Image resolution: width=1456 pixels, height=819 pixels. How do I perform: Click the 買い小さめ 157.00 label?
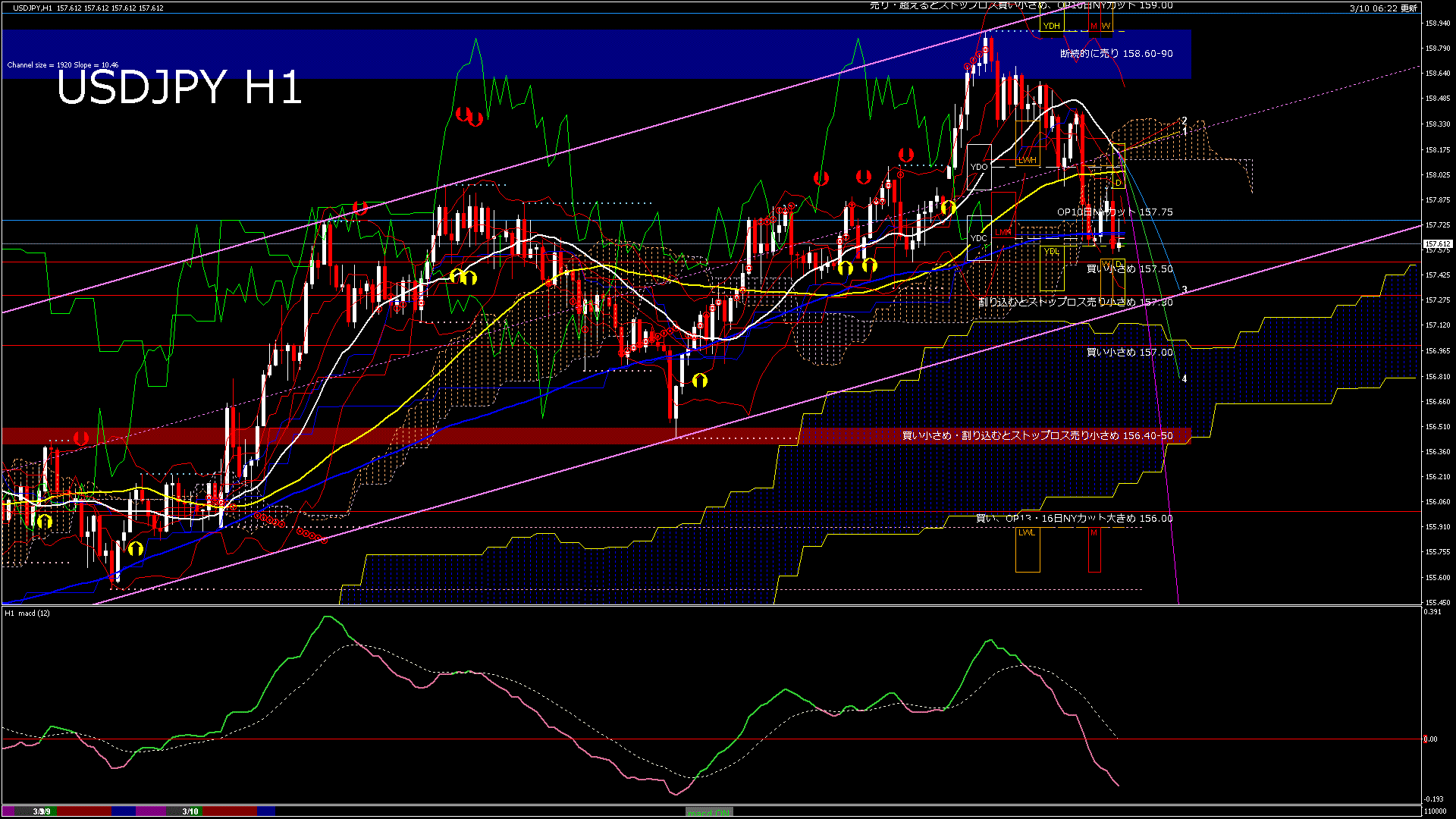(1129, 353)
